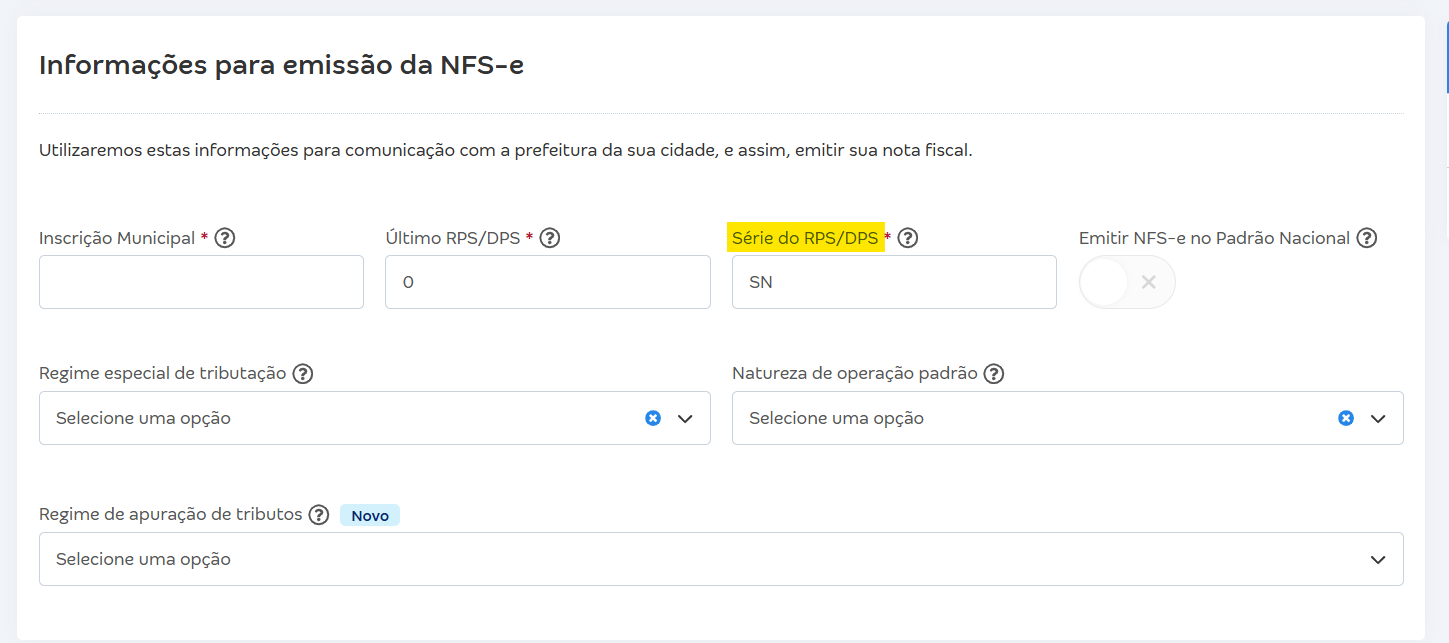Screen dimensions: 1449x643
Task: Enable Emitir NFS-e no Padrão Nacional
Action: [x=1127, y=282]
